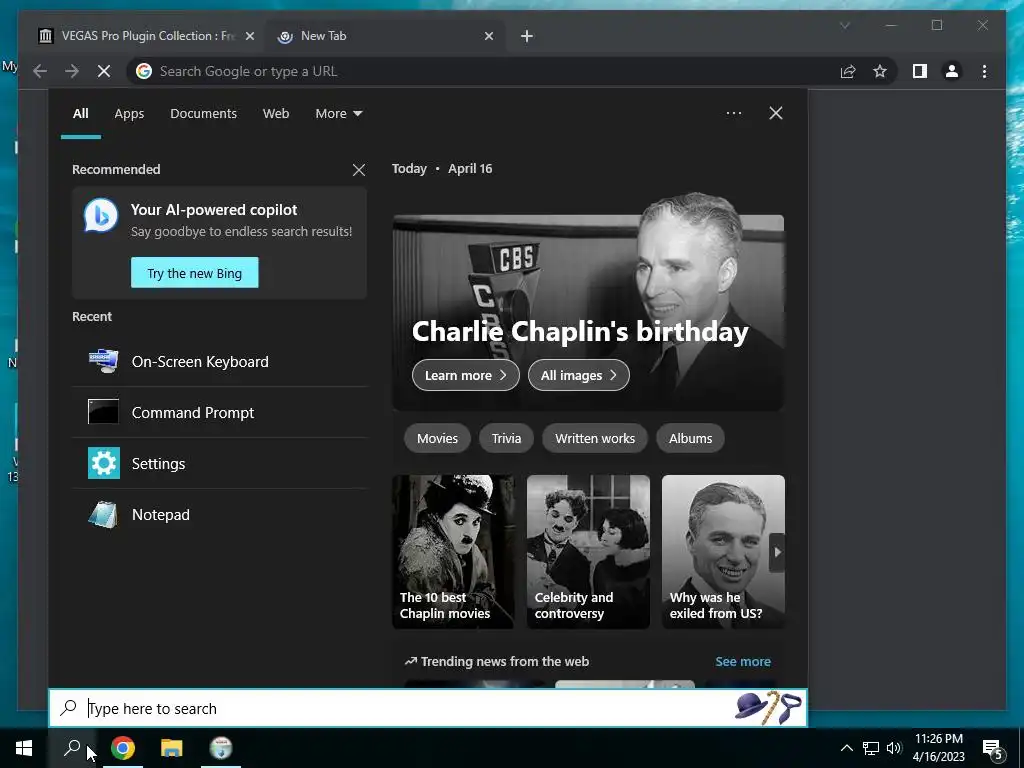Switch to the Documents search tab

(203, 114)
